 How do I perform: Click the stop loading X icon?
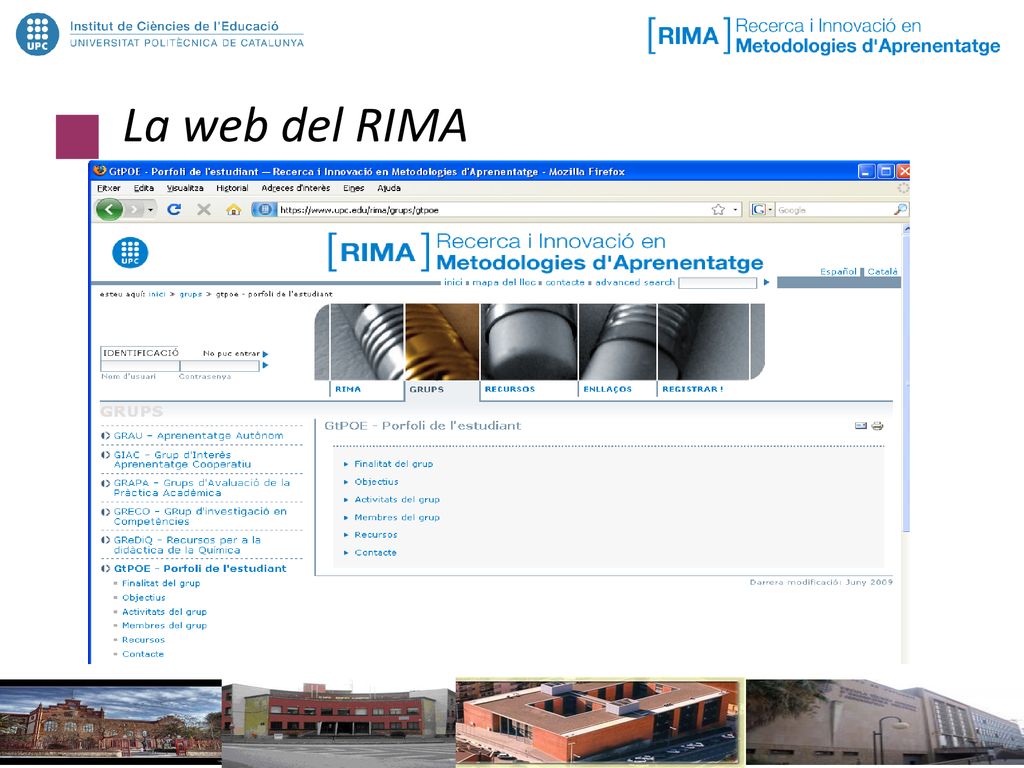click(204, 210)
